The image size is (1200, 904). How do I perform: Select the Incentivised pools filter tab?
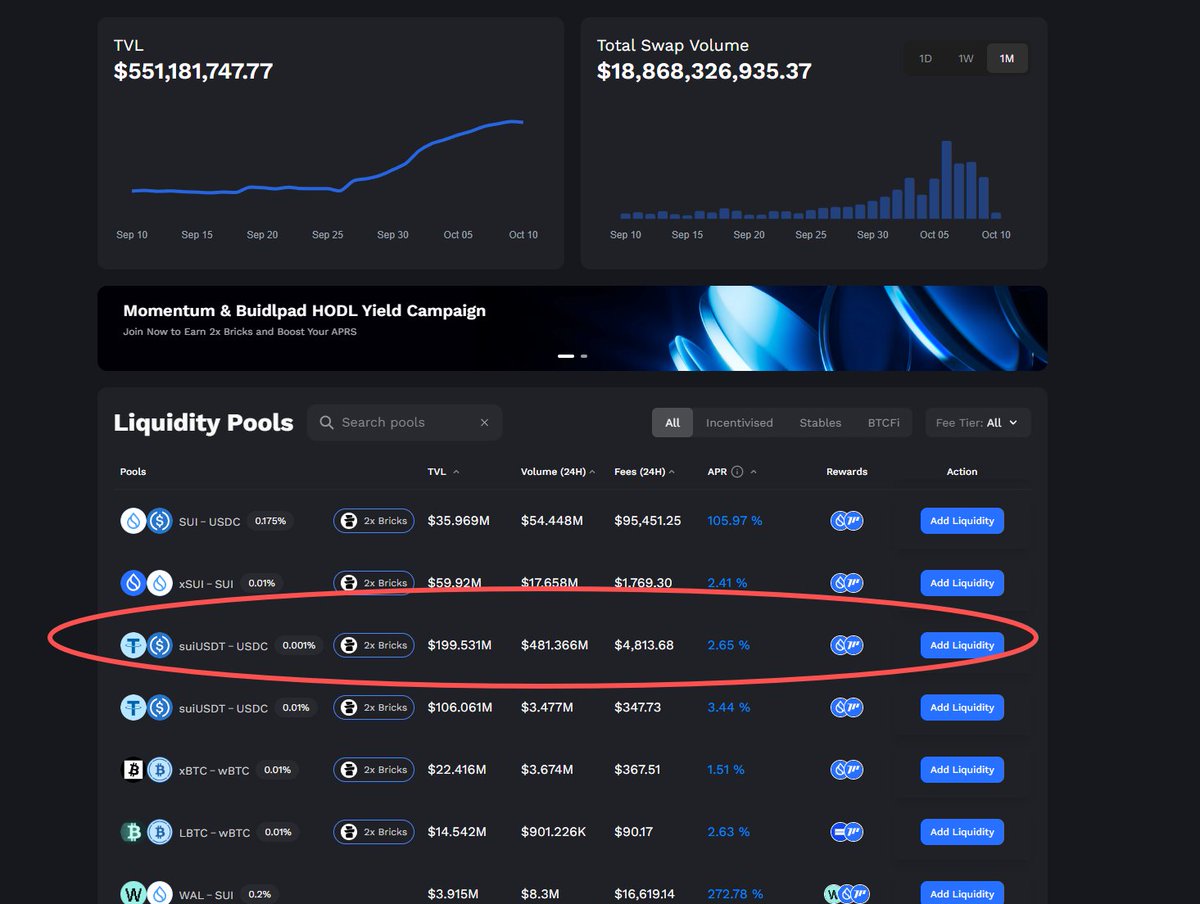[739, 423]
